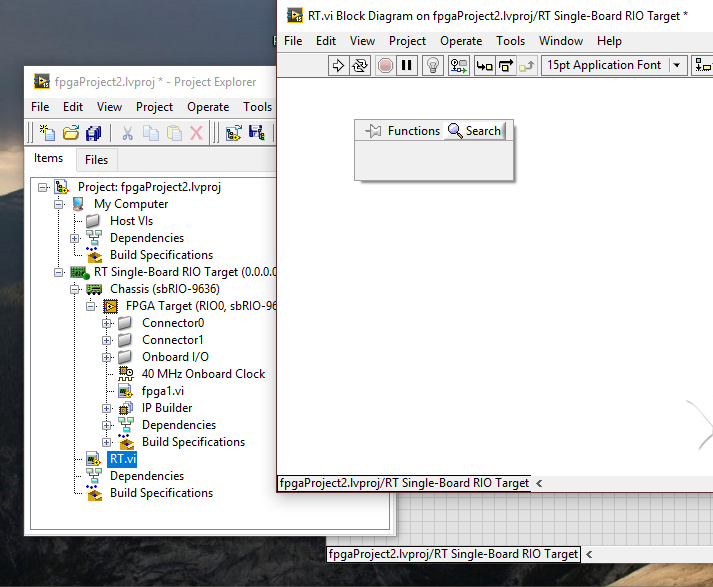Open Project menu in RT.vi Block Diagram
713x587 pixels.
(407, 41)
